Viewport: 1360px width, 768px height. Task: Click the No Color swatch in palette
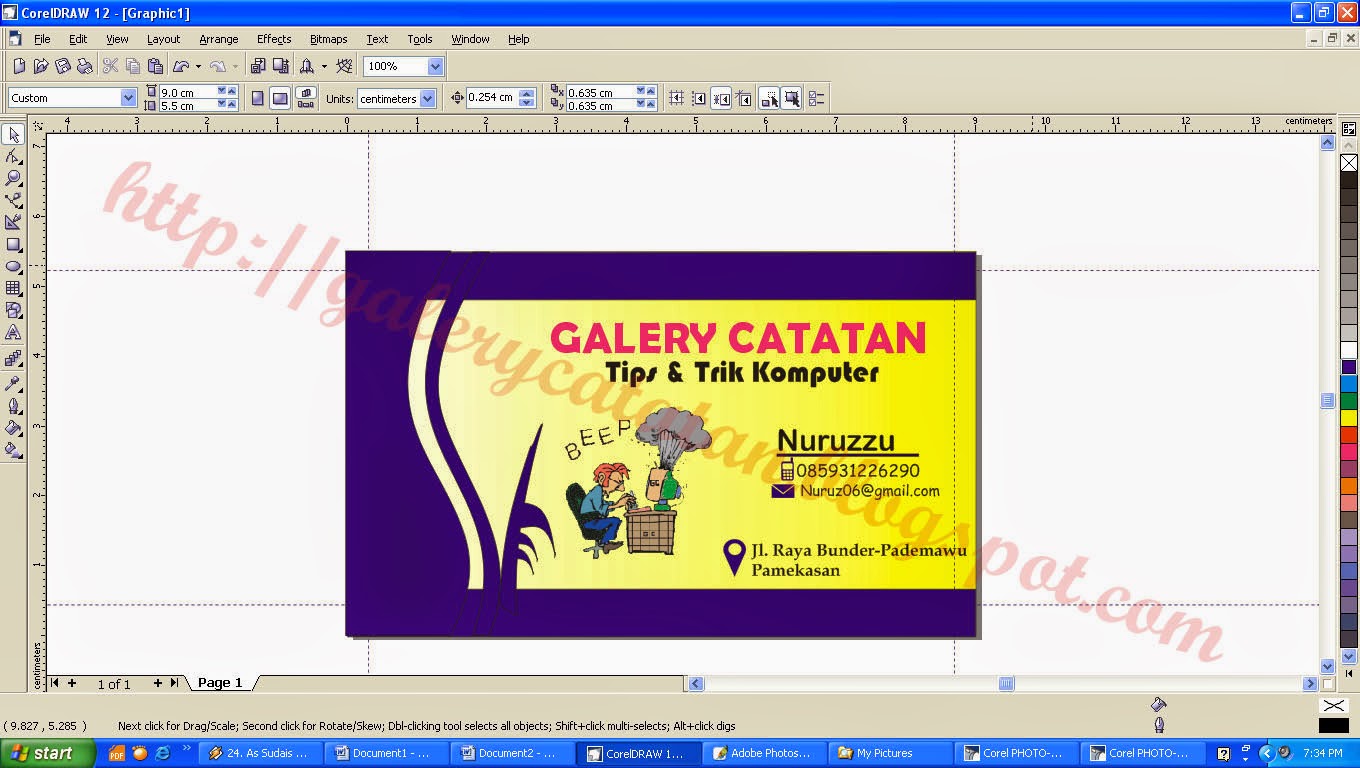coord(1349,163)
